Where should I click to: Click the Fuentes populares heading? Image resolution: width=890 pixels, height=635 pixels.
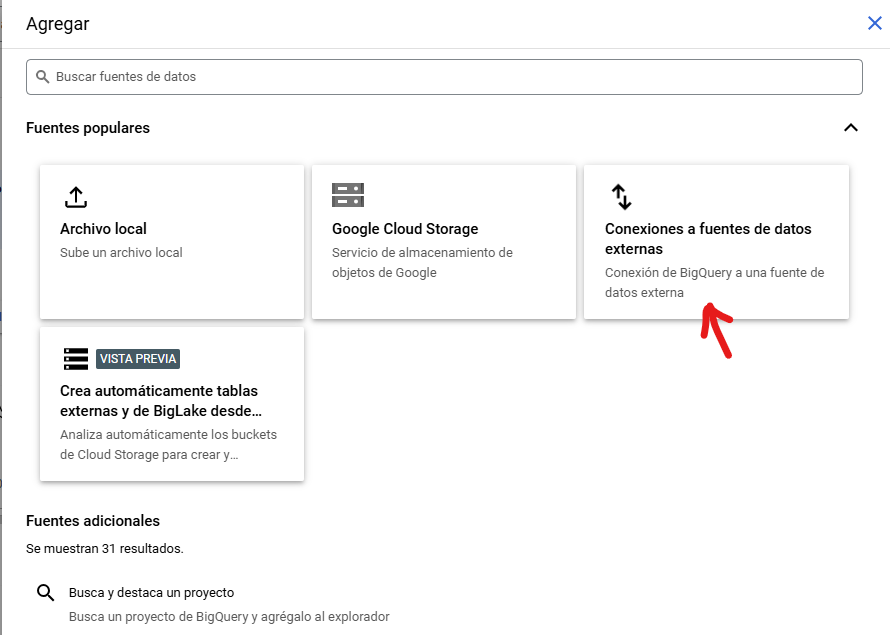tap(88, 128)
